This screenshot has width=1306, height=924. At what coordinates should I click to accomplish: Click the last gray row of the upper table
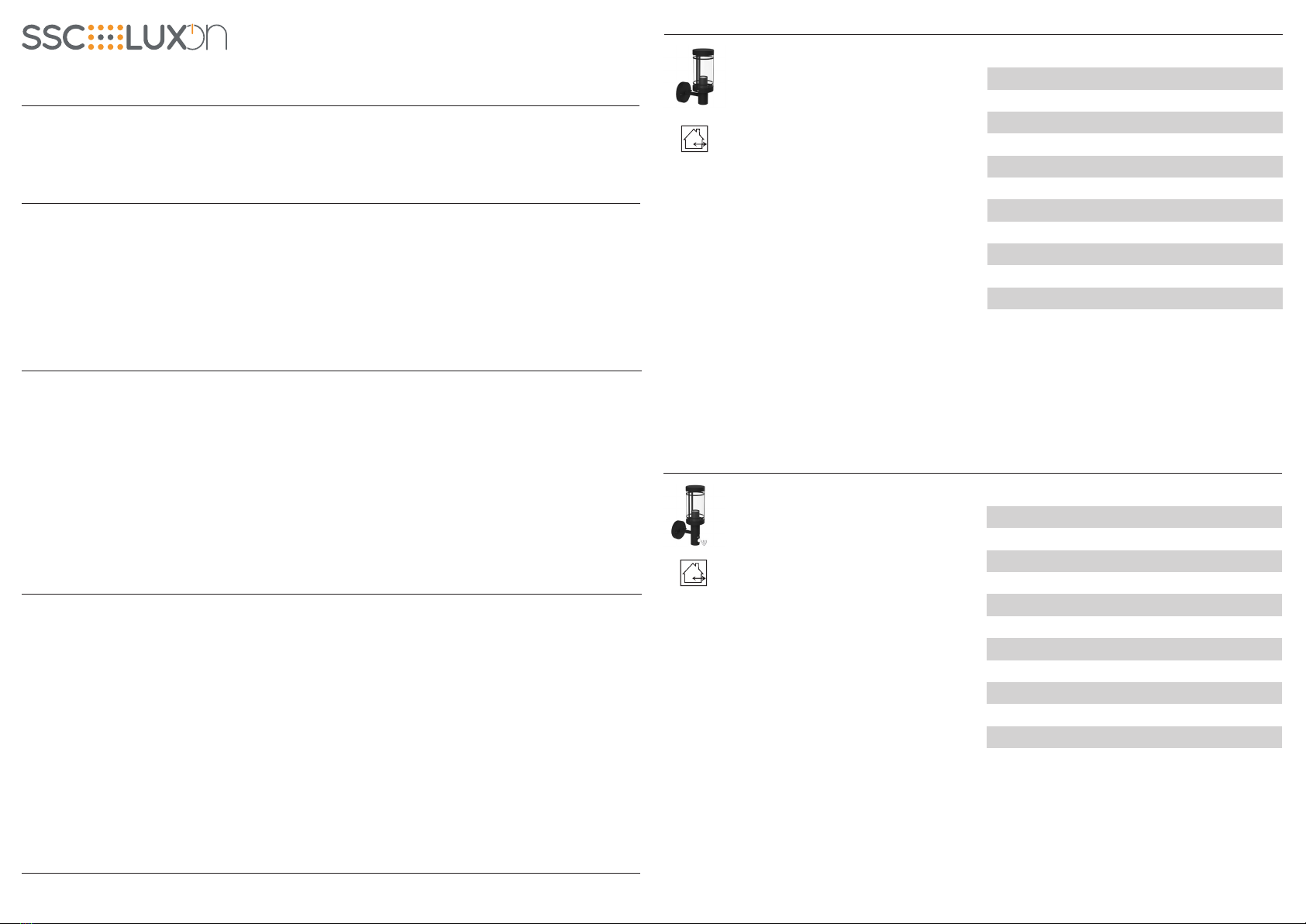click(x=1135, y=298)
